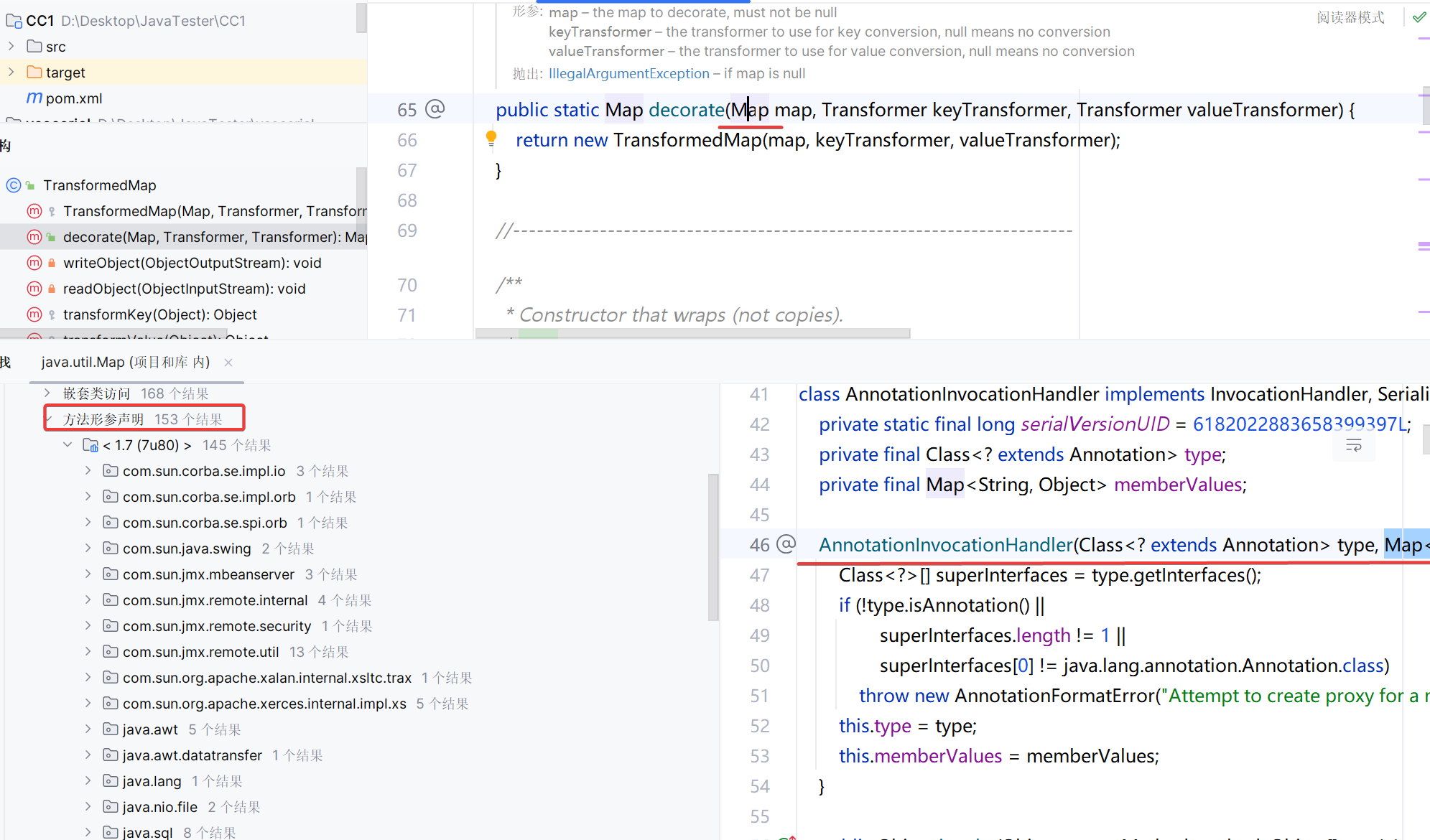Click the @ gutter icon on line 65
The image size is (1430, 840).
(x=435, y=109)
